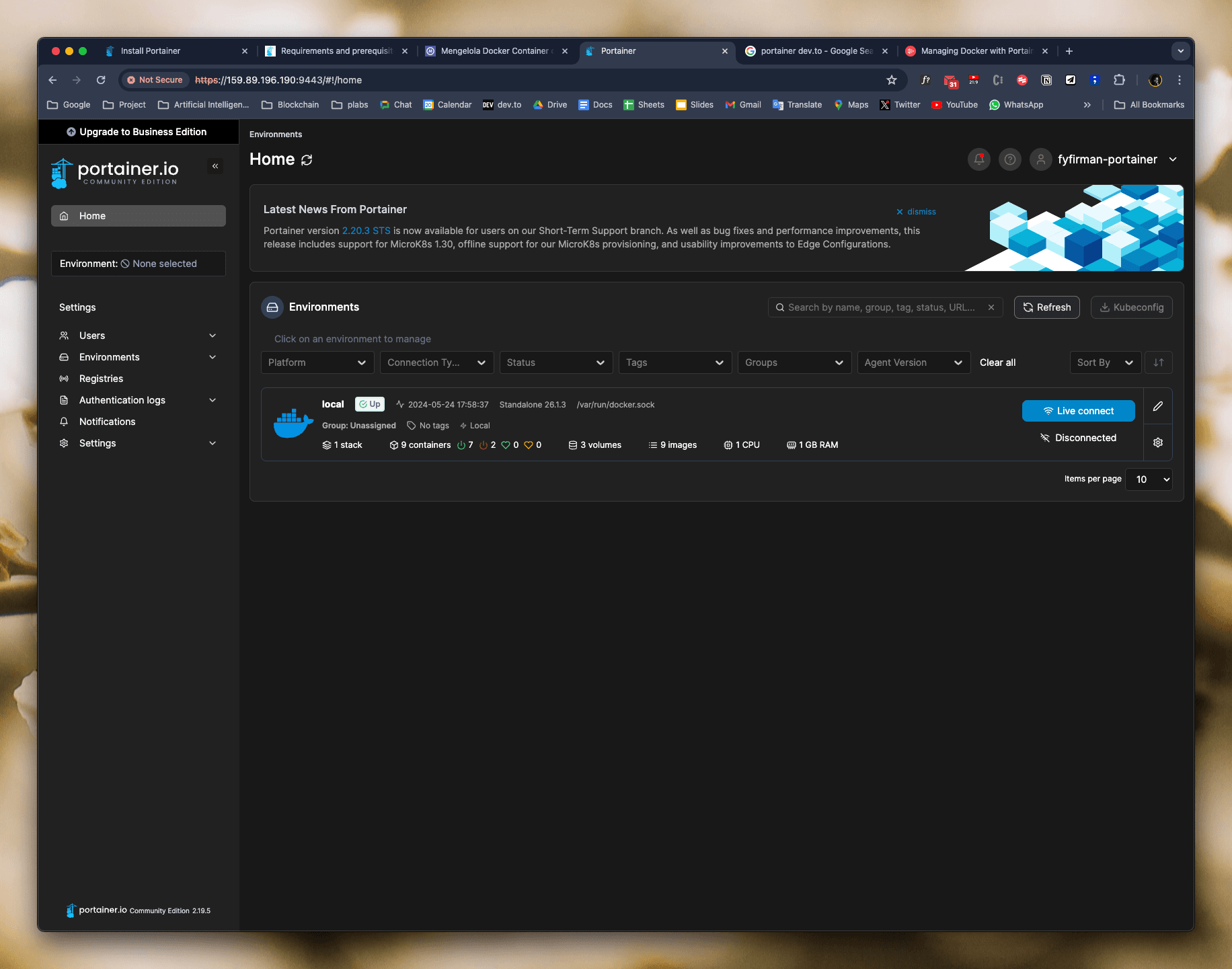Open the WhatsApp bookmark

pos(1016,105)
